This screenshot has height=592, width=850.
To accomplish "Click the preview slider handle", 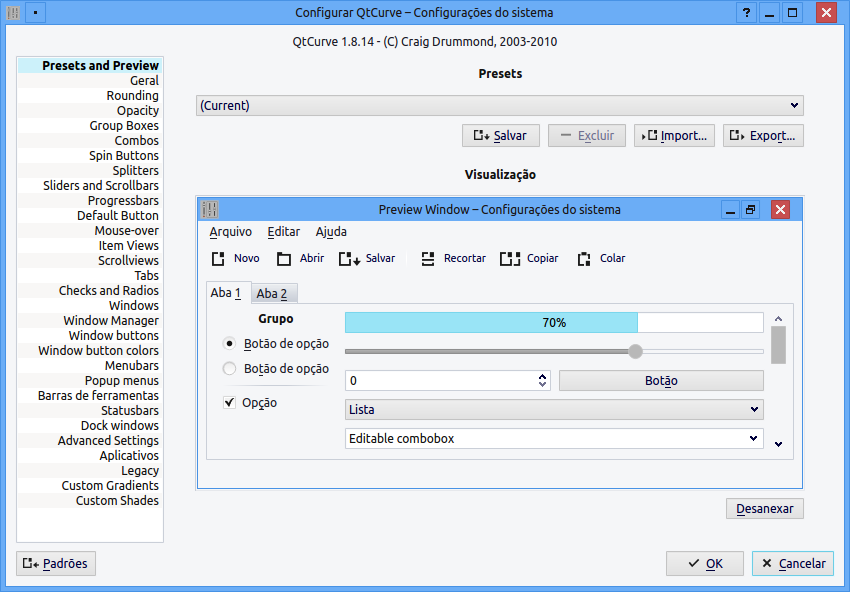I will [635, 351].
